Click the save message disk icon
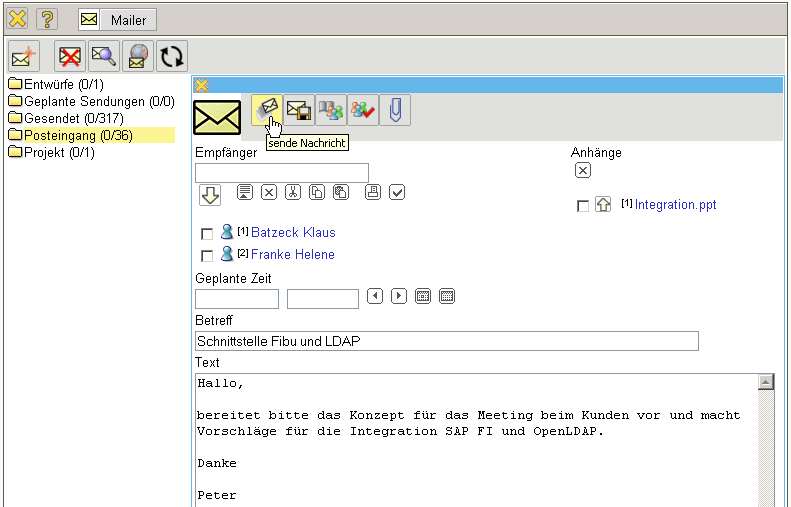Image resolution: width=791 pixels, height=507 pixels. (x=298, y=110)
